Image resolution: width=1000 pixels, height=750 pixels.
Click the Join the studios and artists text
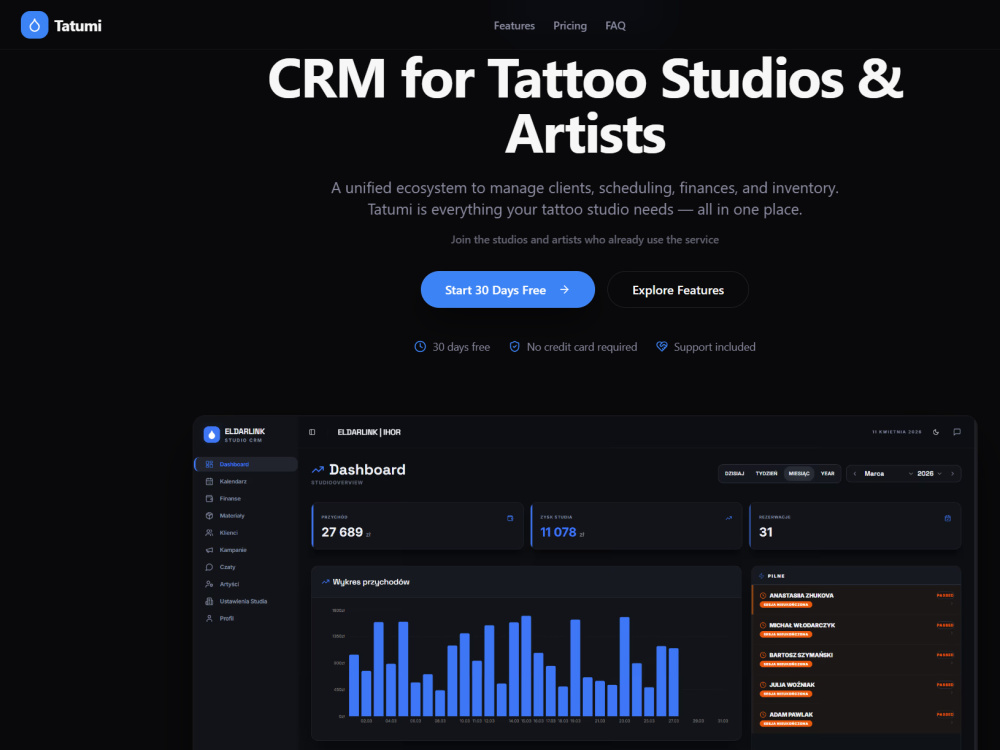coord(585,240)
